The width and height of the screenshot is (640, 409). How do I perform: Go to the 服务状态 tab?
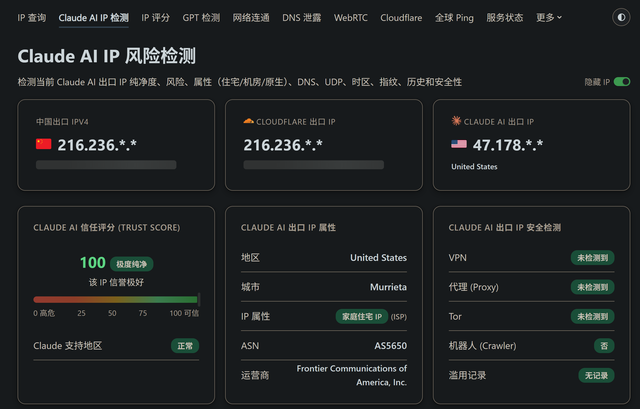[x=505, y=18]
